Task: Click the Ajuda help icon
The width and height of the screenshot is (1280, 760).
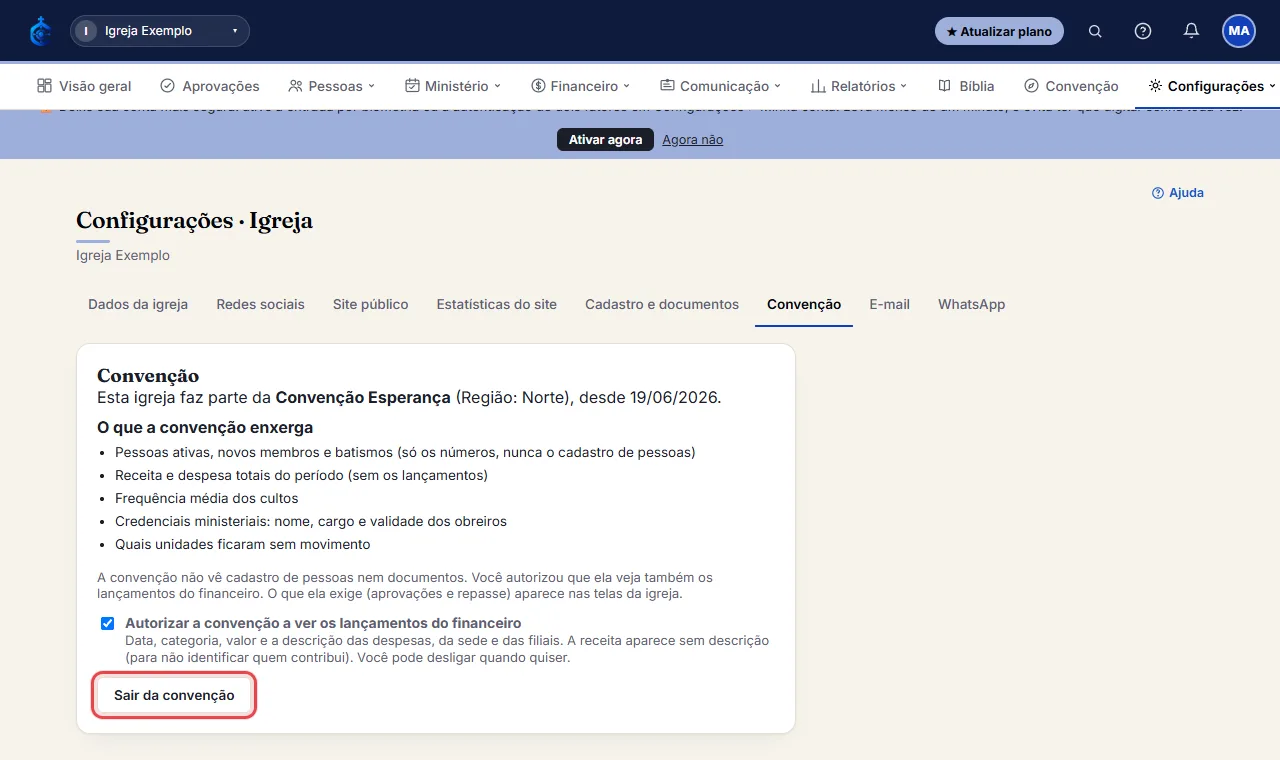Action: pyautogui.click(x=1158, y=193)
